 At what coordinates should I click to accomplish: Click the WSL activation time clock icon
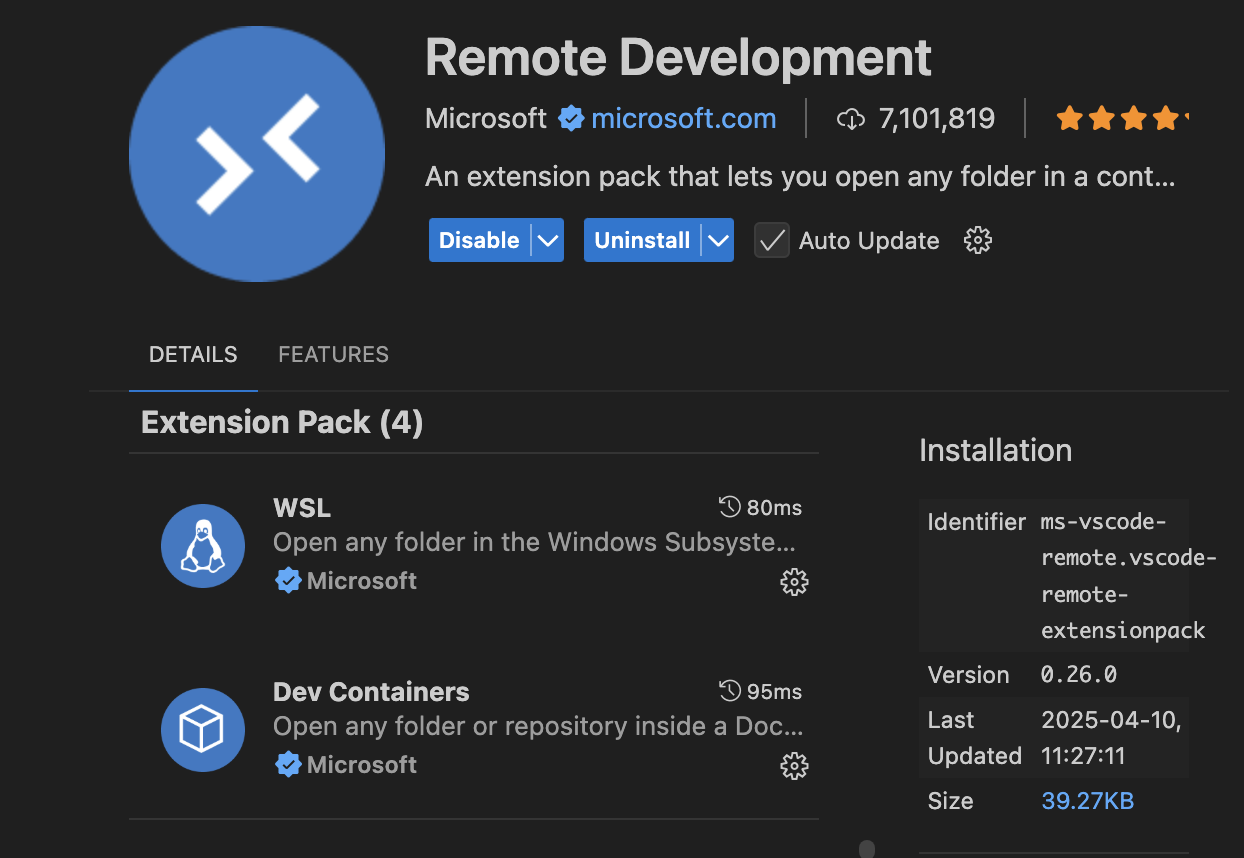pyautogui.click(x=730, y=508)
